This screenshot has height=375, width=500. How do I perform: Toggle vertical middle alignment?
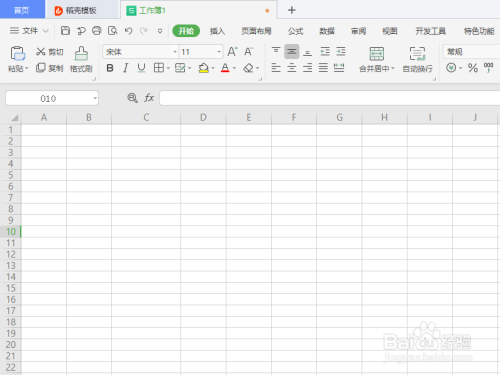pos(292,51)
